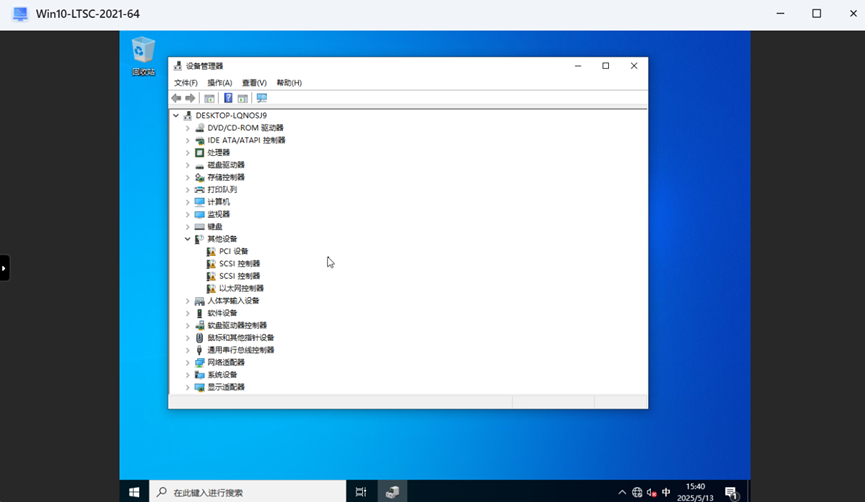Select the 计算机 category icon
This screenshot has height=502, width=865.
[x=200, y=202]
